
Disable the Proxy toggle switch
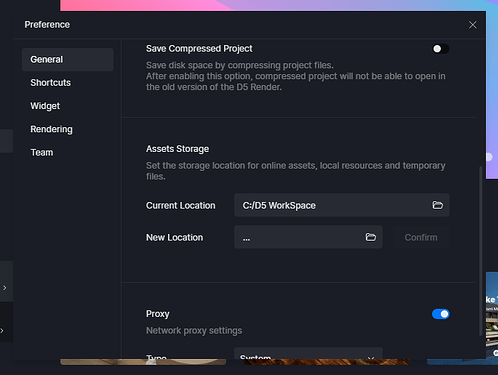pyautogui.click(x=440, y=314)
